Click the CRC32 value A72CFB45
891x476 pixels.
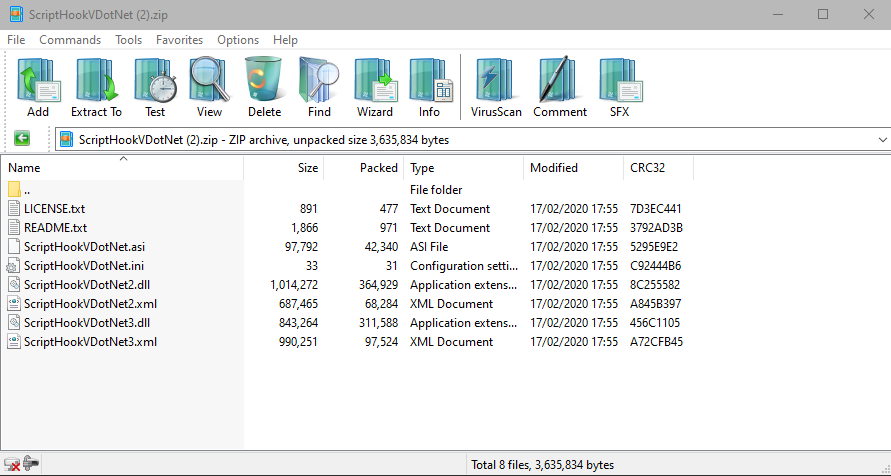656,342
